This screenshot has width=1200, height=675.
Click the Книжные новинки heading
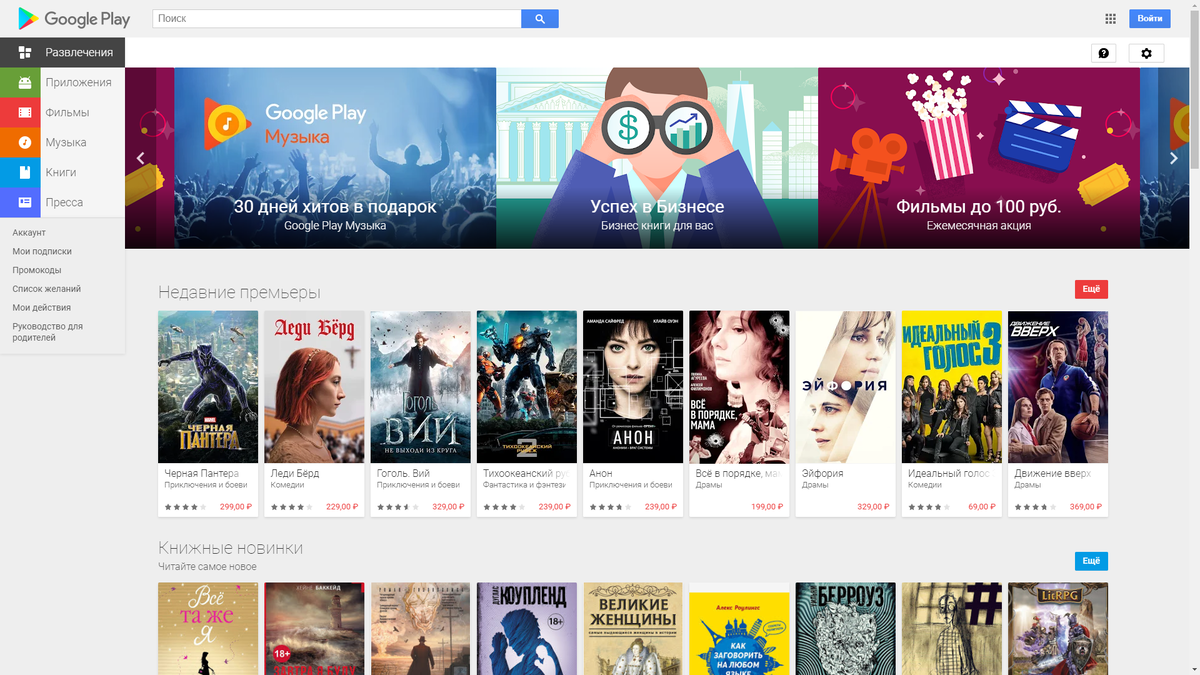click(x=230, y=548)
